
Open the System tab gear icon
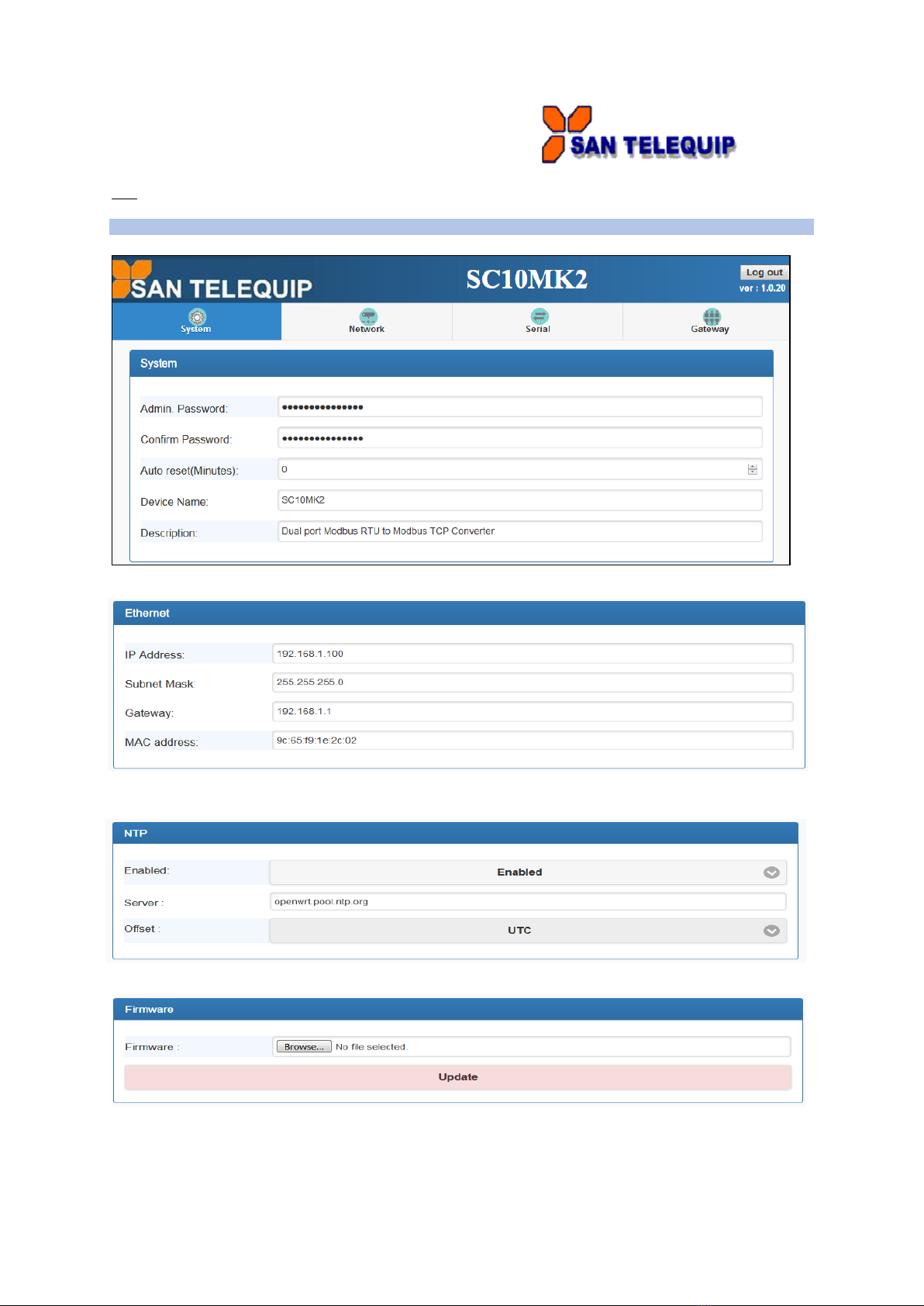pyautogui.click(x=198, y=316)
